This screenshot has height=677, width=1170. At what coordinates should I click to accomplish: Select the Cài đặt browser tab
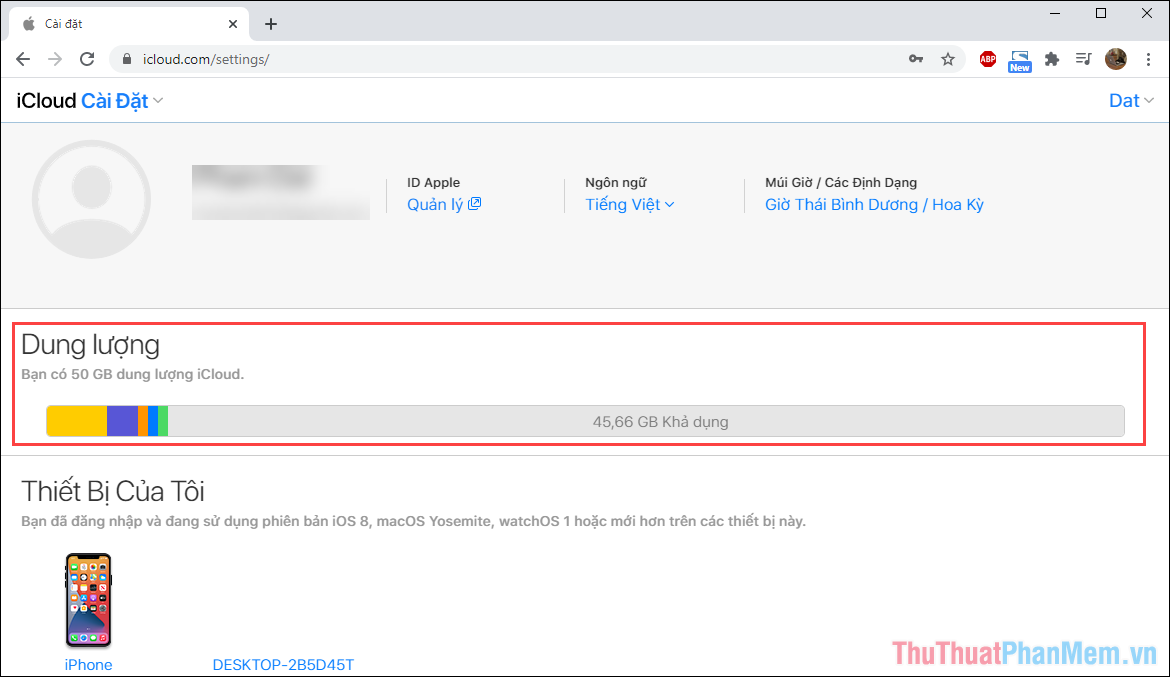tap(128, 24)
